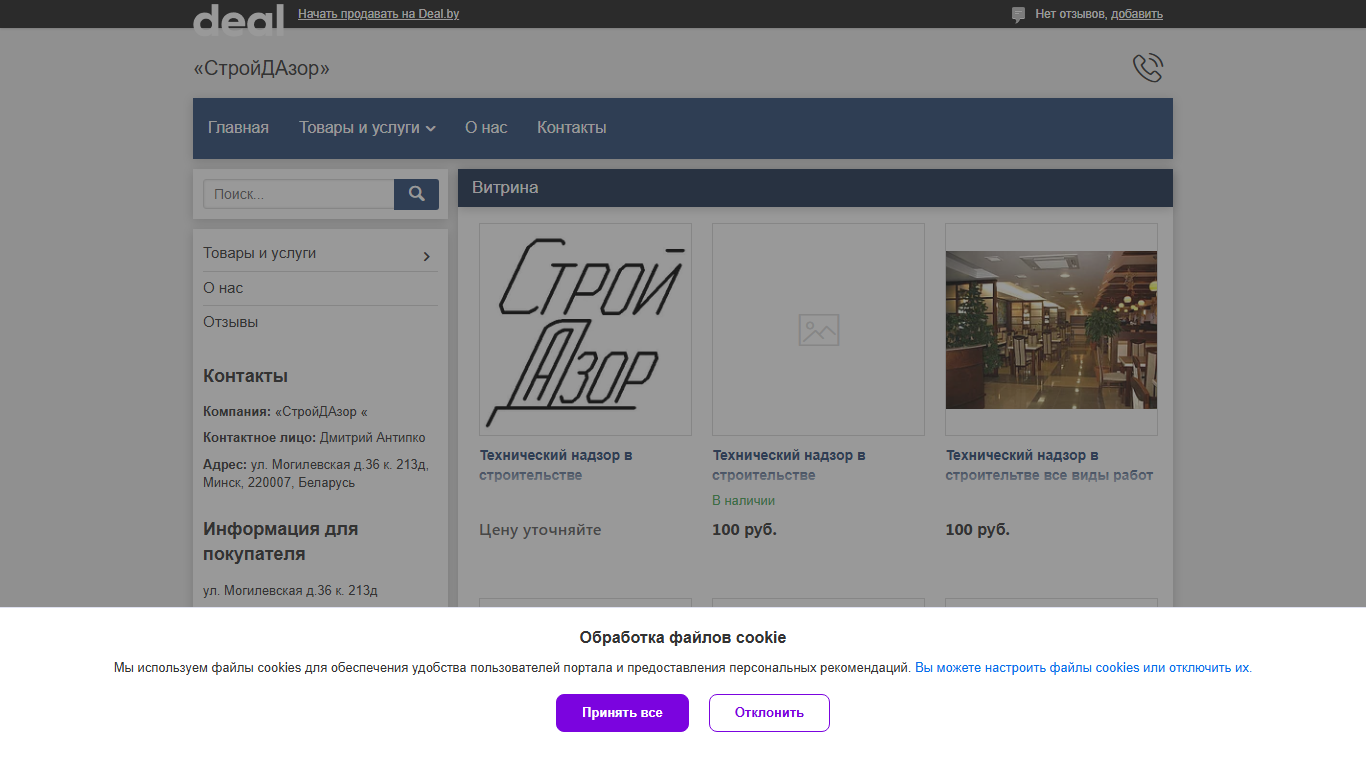Go to the Главная page
The image size is (1366, 768).
coord(238,128)
